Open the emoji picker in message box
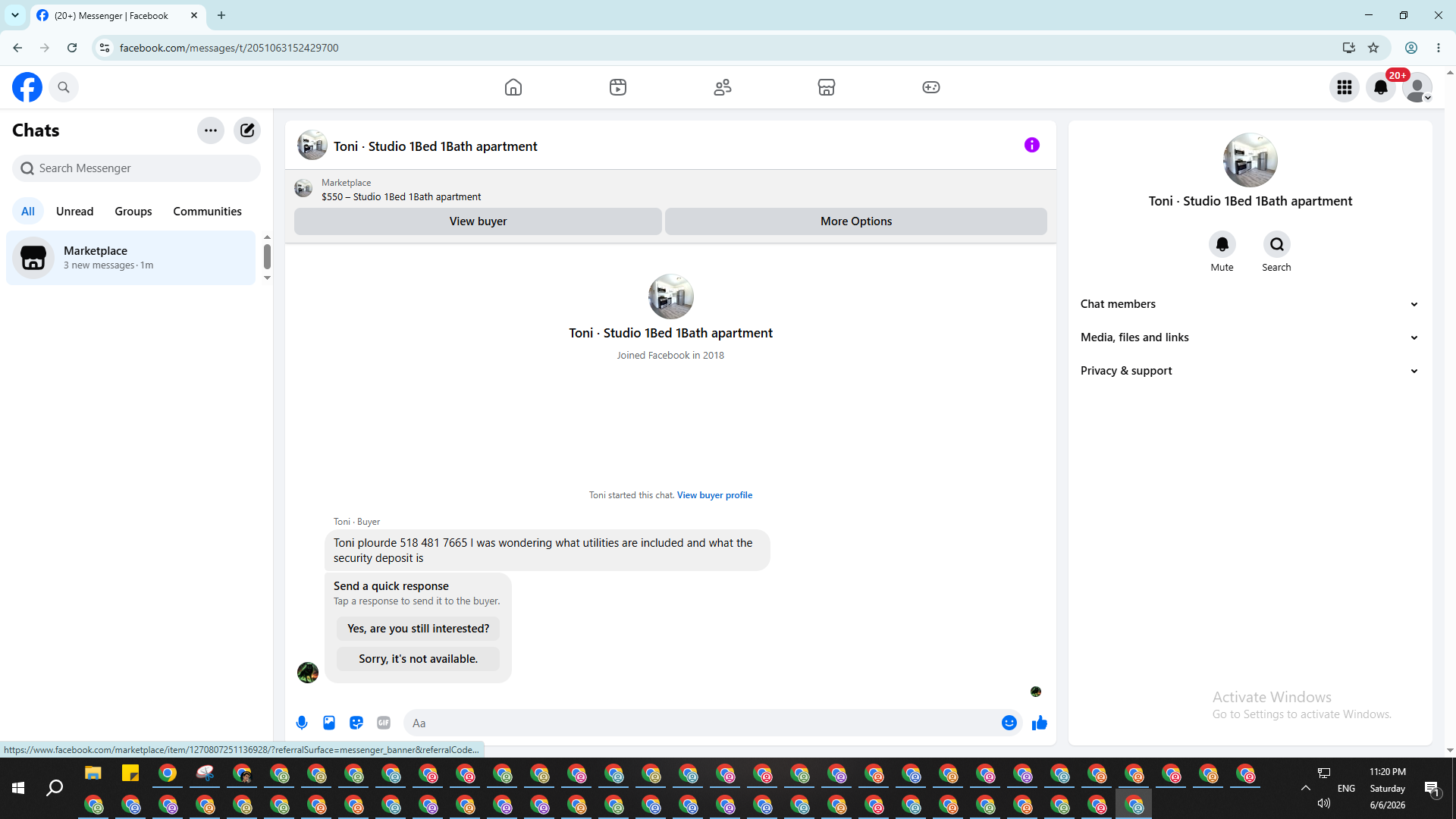The width and height of the screenshot is (1456, 819). [1009, 723]
